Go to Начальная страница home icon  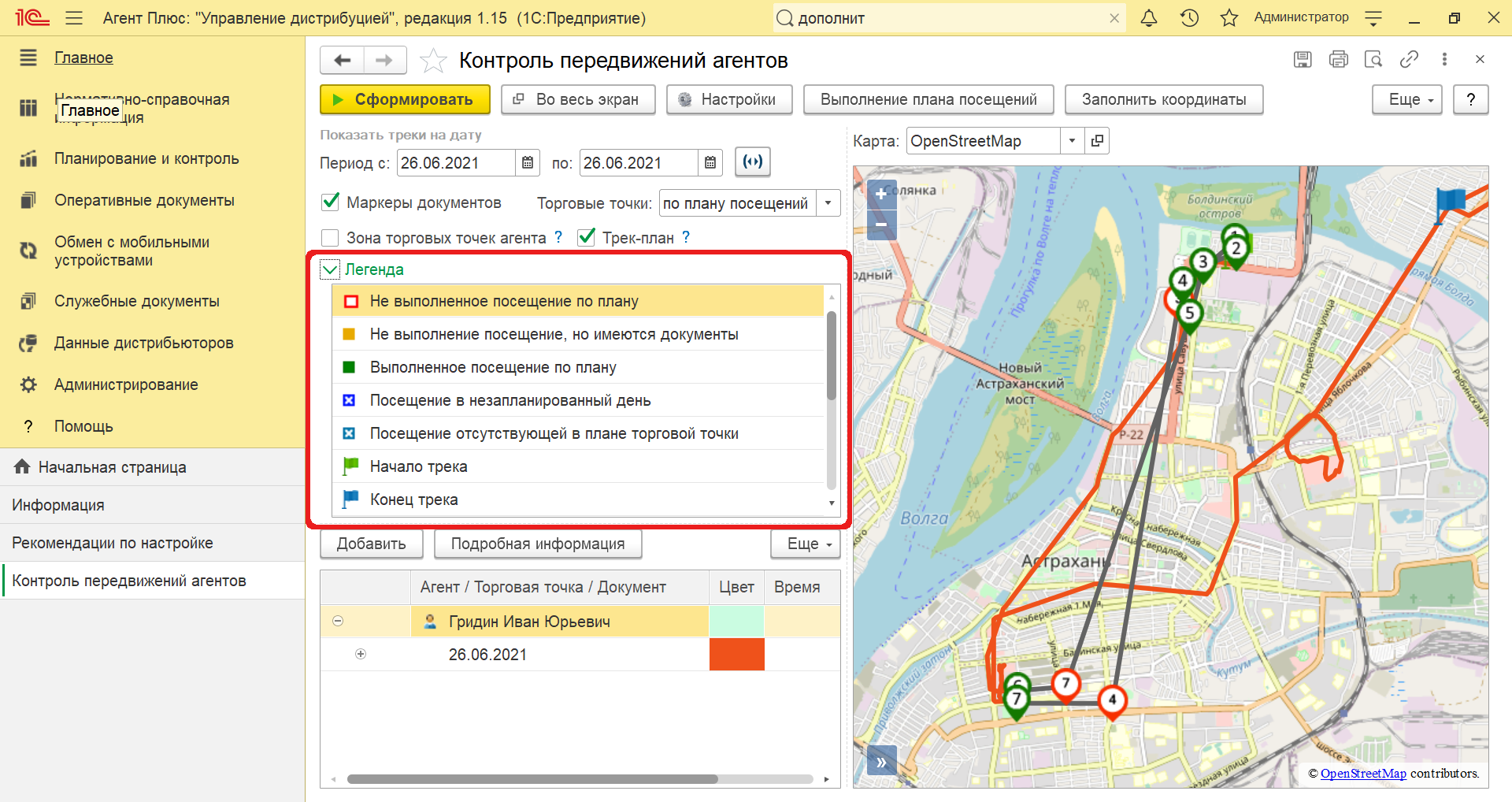coord(22,466)
